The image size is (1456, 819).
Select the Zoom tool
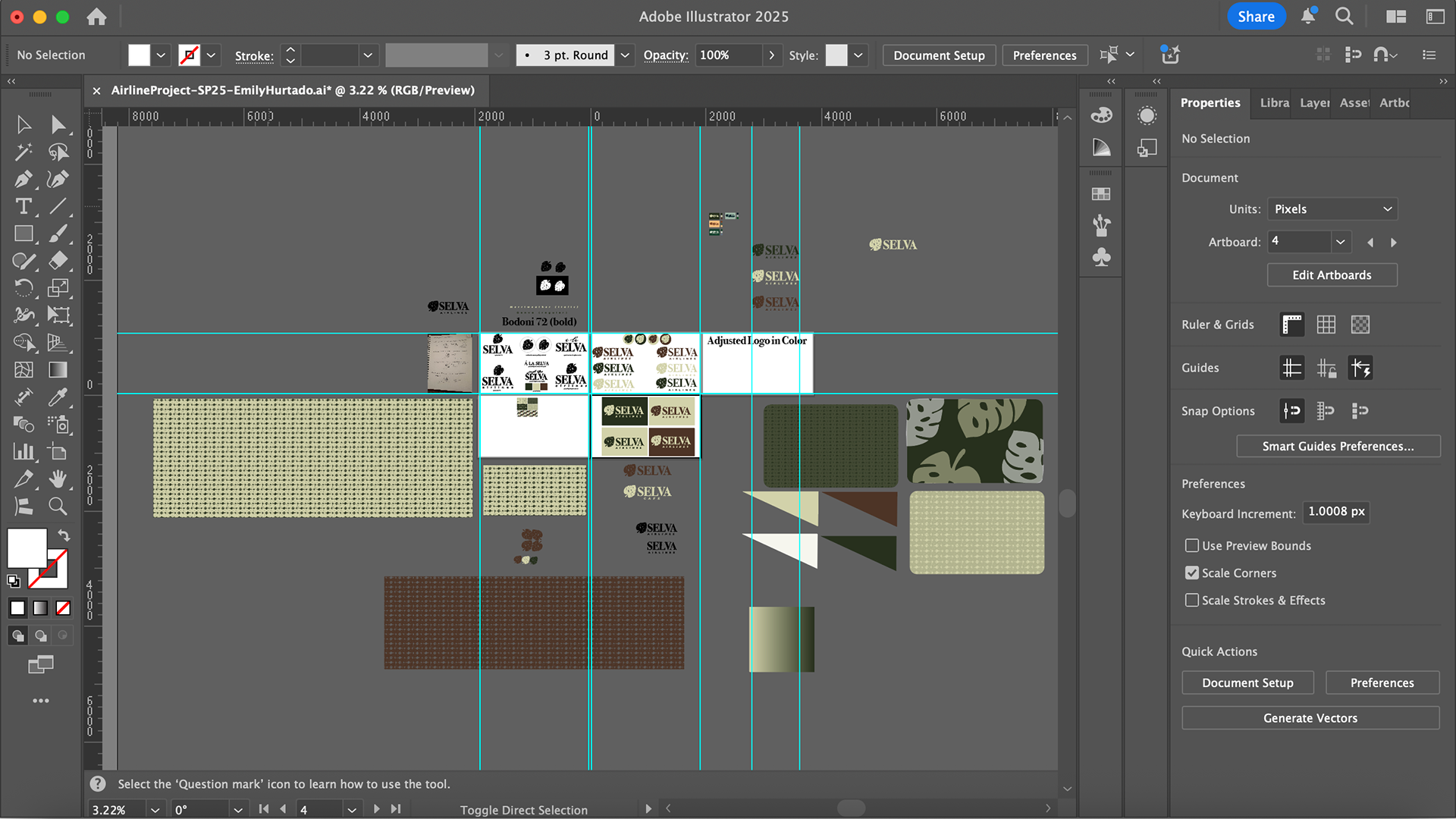pos(58,506)
